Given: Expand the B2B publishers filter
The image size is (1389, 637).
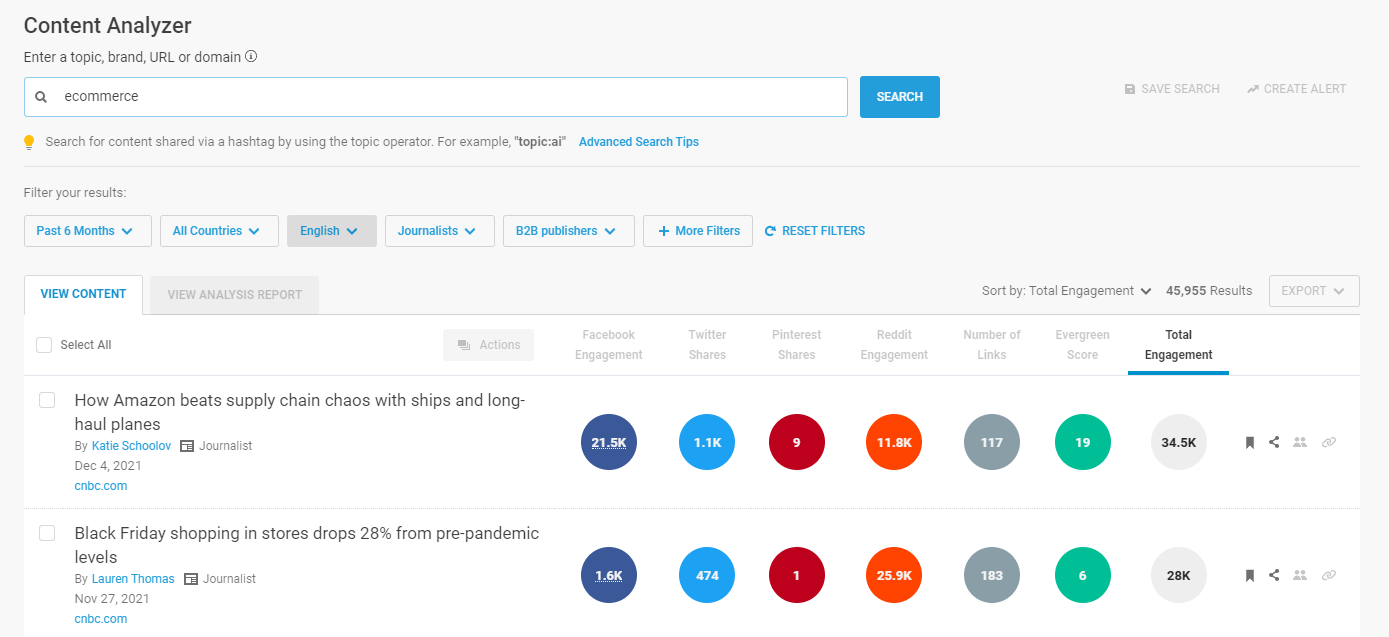Looking at the screenshot, I should click(569, 231).
